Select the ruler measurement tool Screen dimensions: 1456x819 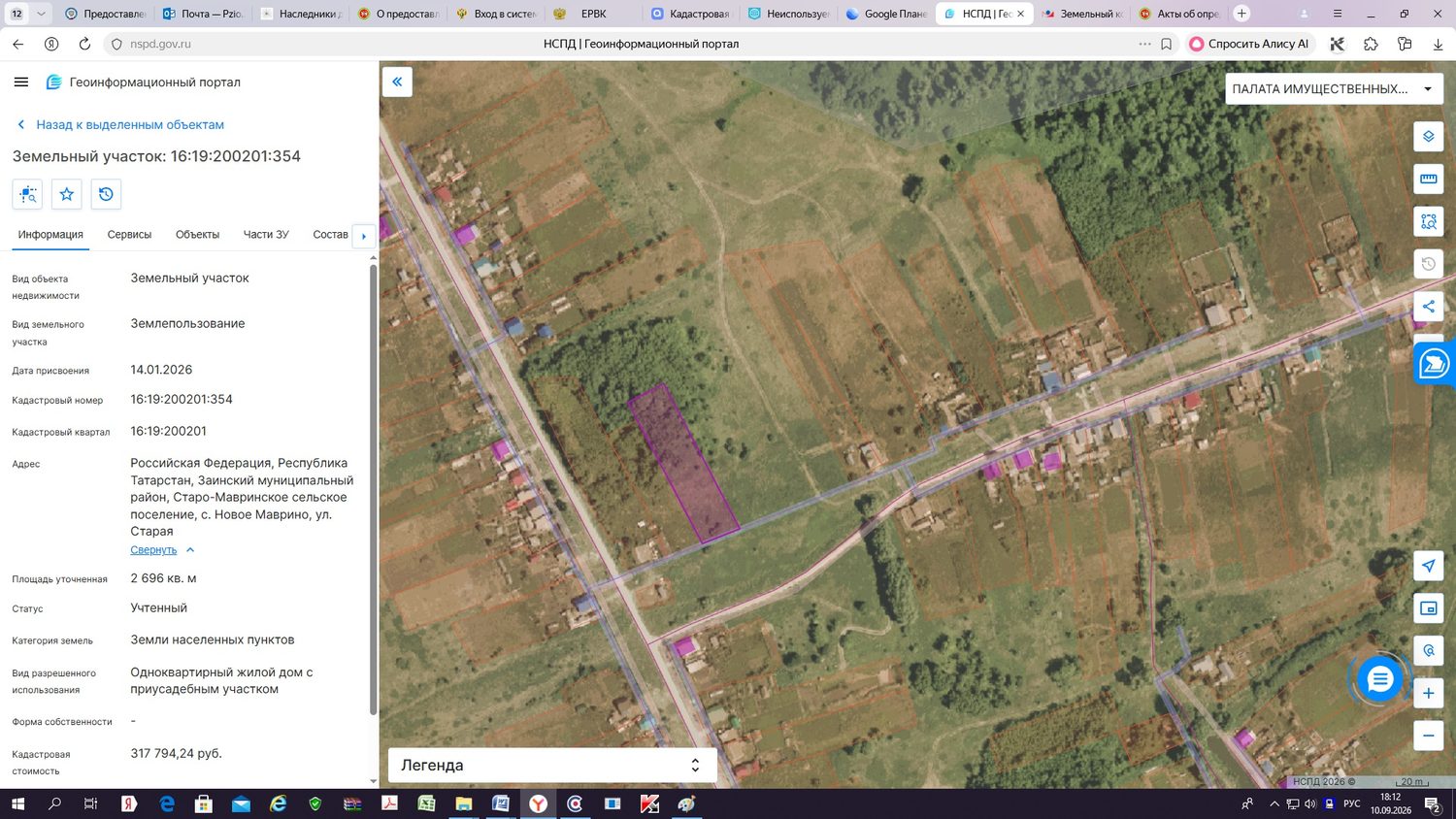(1429, 179)
